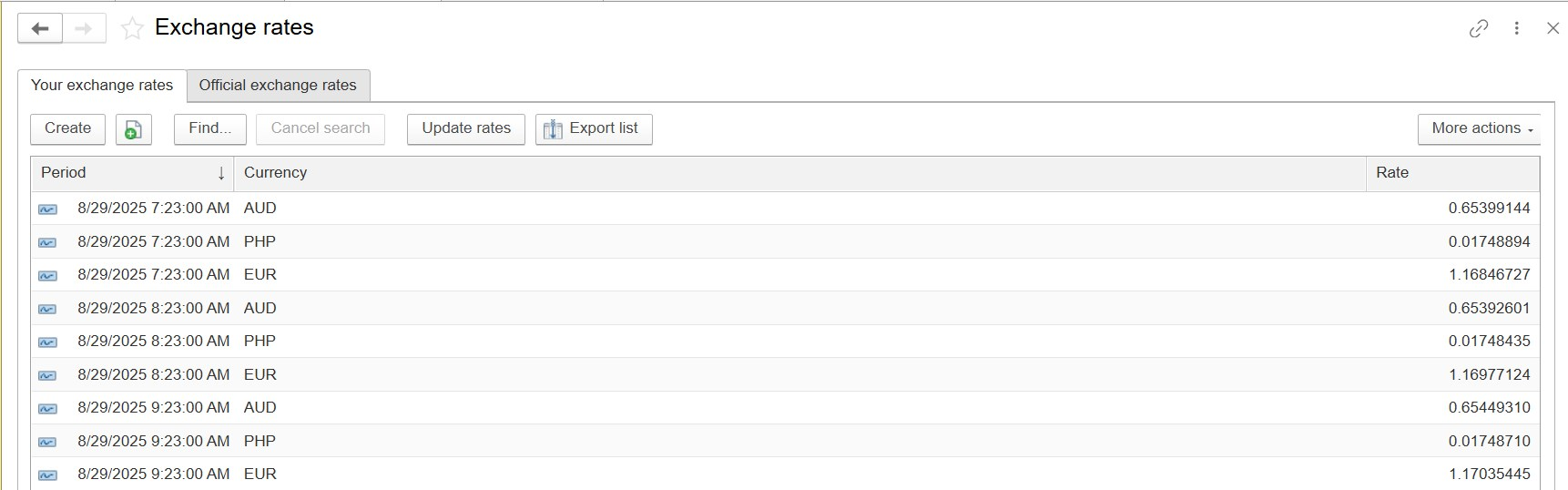1568x490 pixels.
Task: Click the record icon for 8:23 EUR row
Action: (47, 375)
